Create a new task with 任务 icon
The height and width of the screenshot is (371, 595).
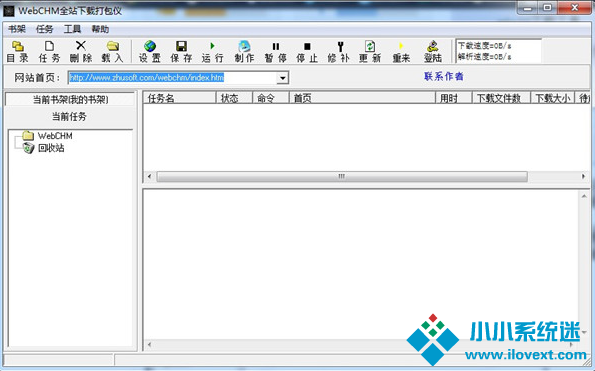pos(49,46)
